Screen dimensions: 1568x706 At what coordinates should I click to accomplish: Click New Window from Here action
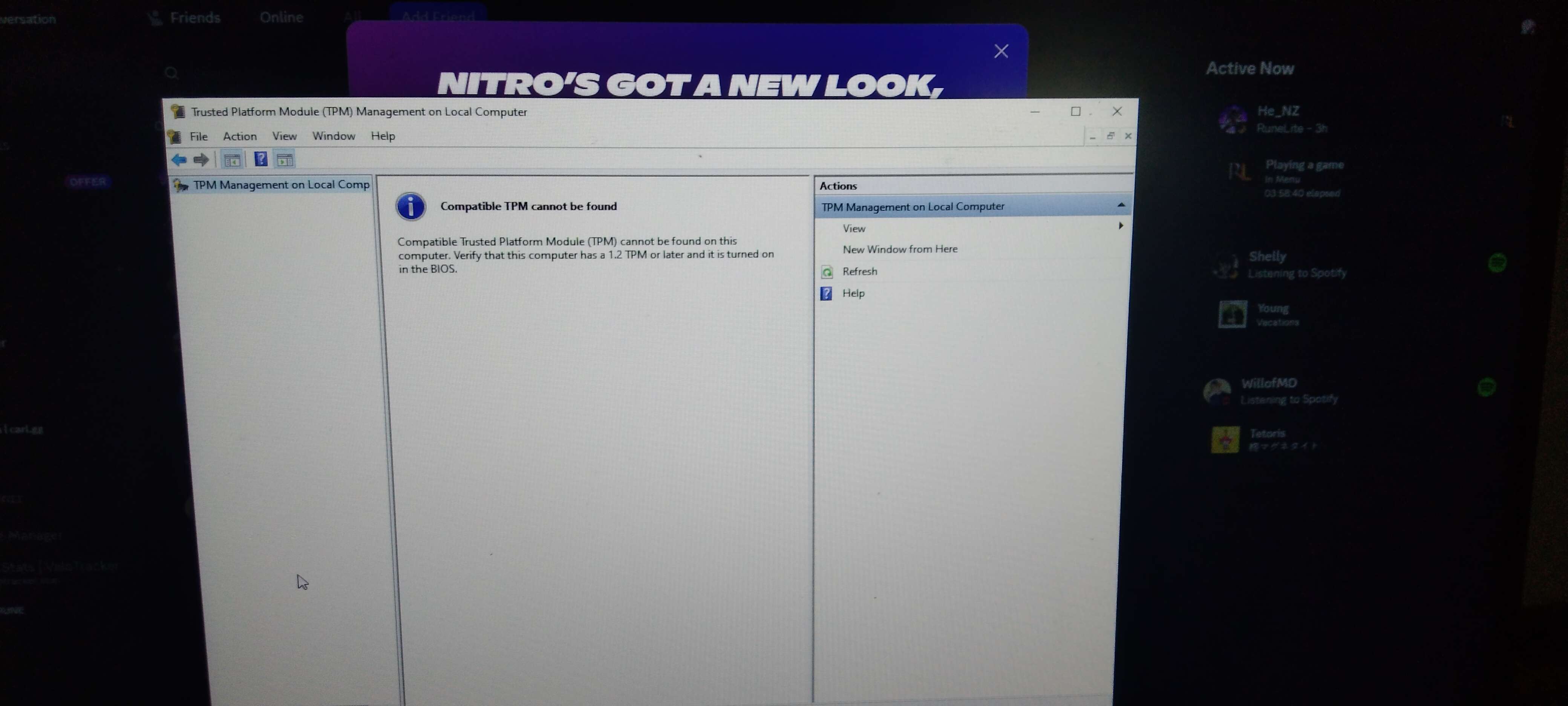coord(900,249)
